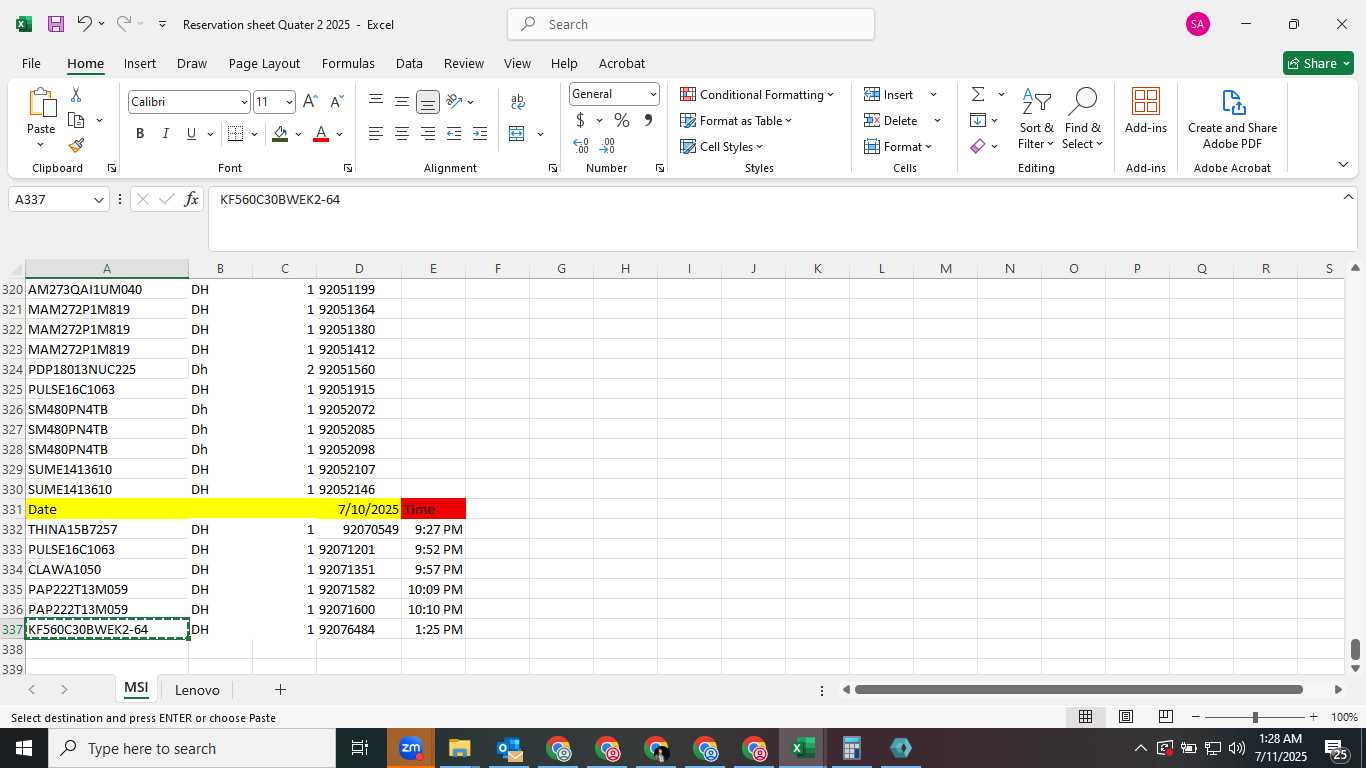Align text to the right
Viewport: 1366px width, 768px height.
[428, 134]
